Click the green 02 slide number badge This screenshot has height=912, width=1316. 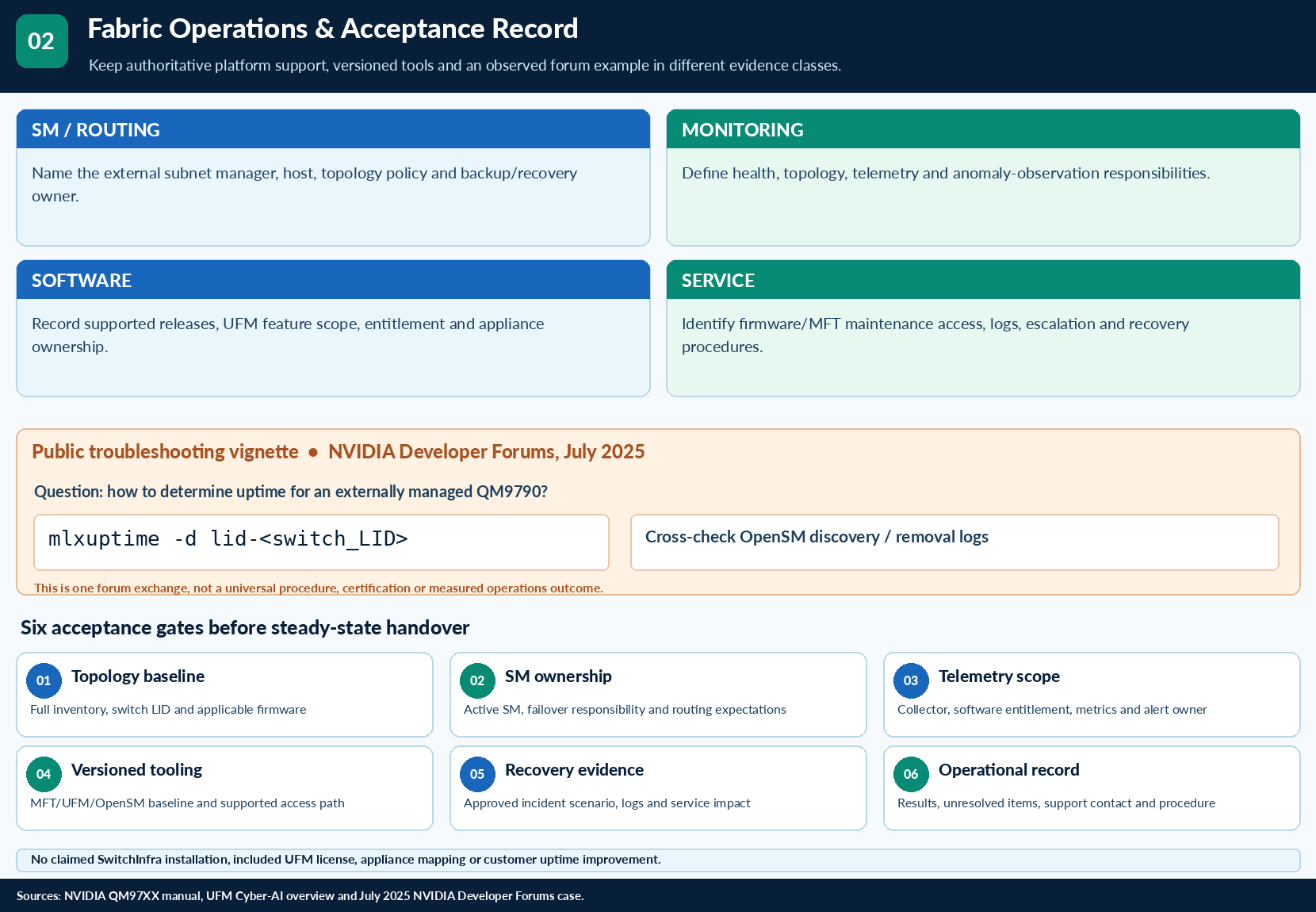point(42,41)
